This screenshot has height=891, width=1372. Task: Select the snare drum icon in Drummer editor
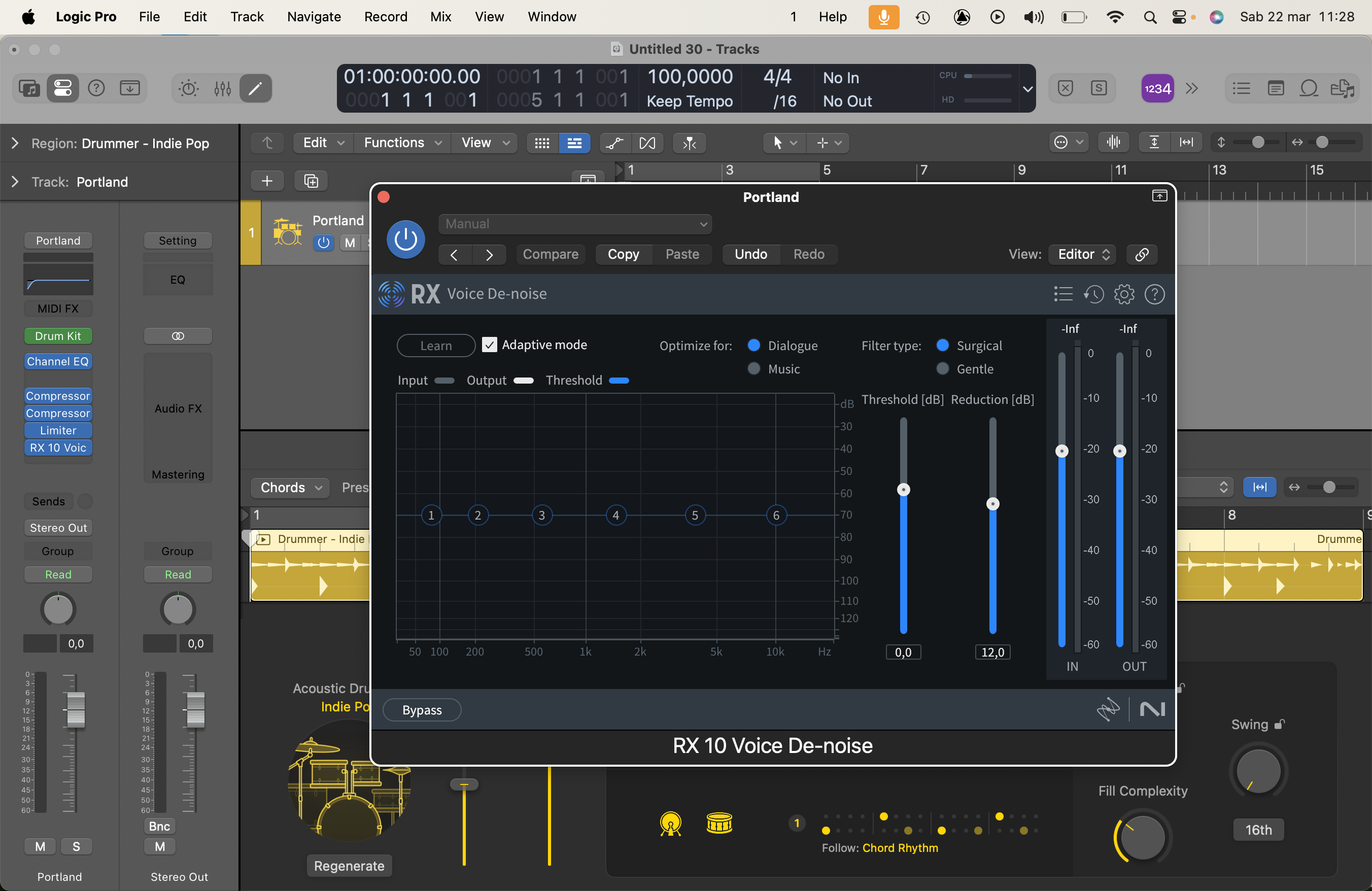(x=719, y=823)
